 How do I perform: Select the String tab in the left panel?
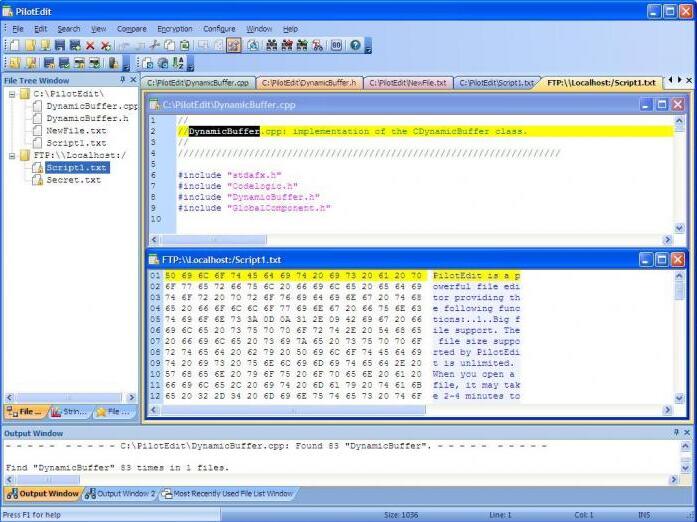pyautogui.click(x=69, y=412)
